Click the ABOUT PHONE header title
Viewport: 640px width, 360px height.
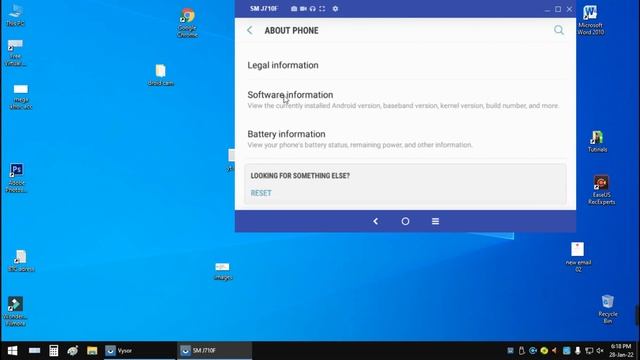point(291,31)
